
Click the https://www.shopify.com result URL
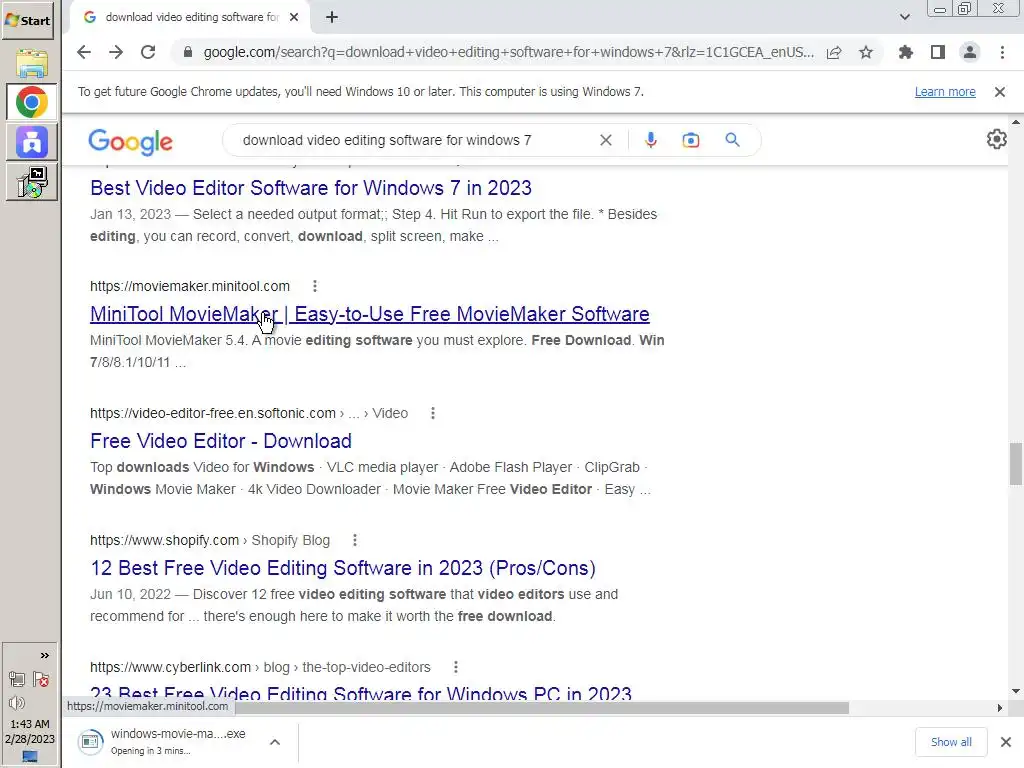(x=165, y=540)
